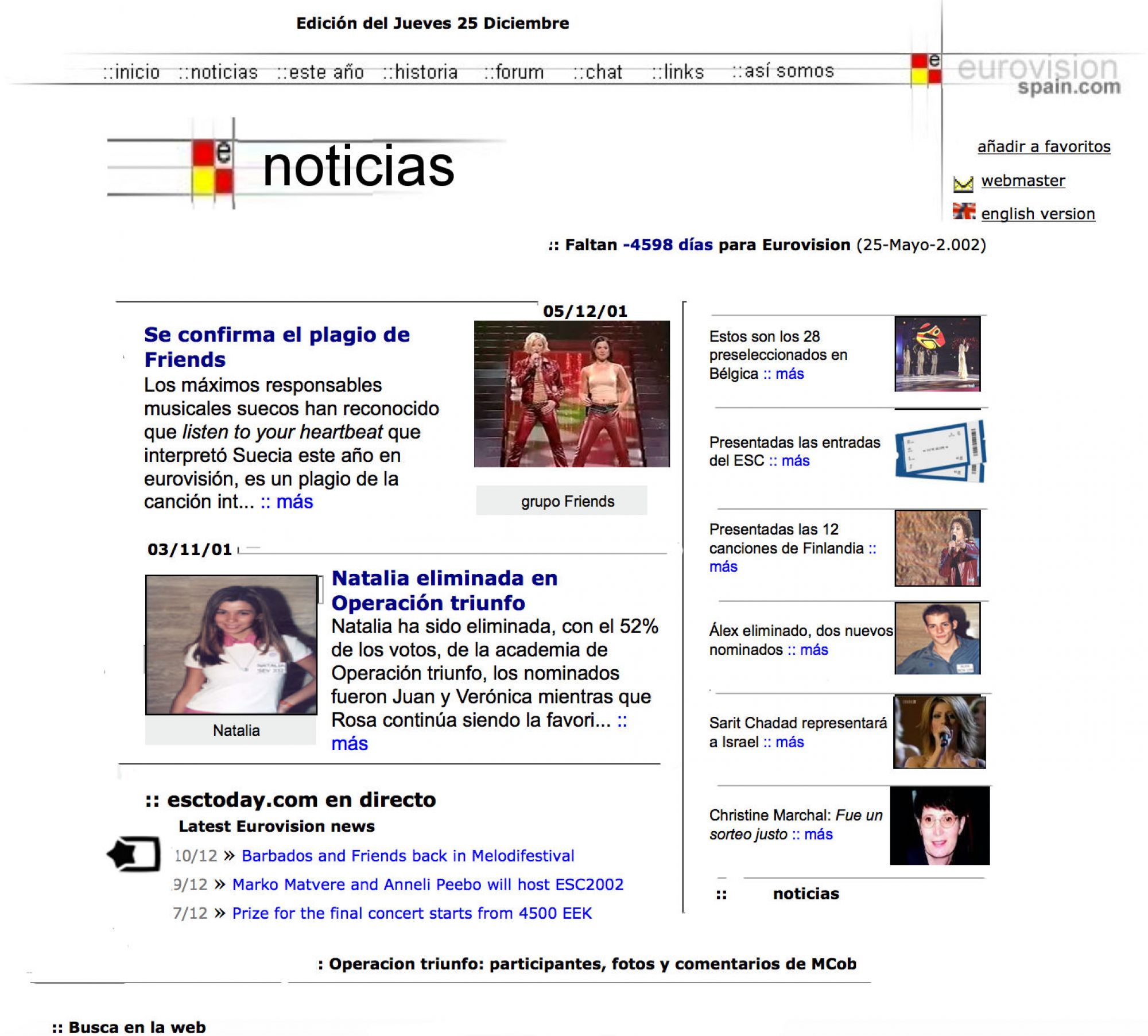Open the Finland singer thumbnail
Viewport: 1148px width, 1036px height.
coord(937,548)
